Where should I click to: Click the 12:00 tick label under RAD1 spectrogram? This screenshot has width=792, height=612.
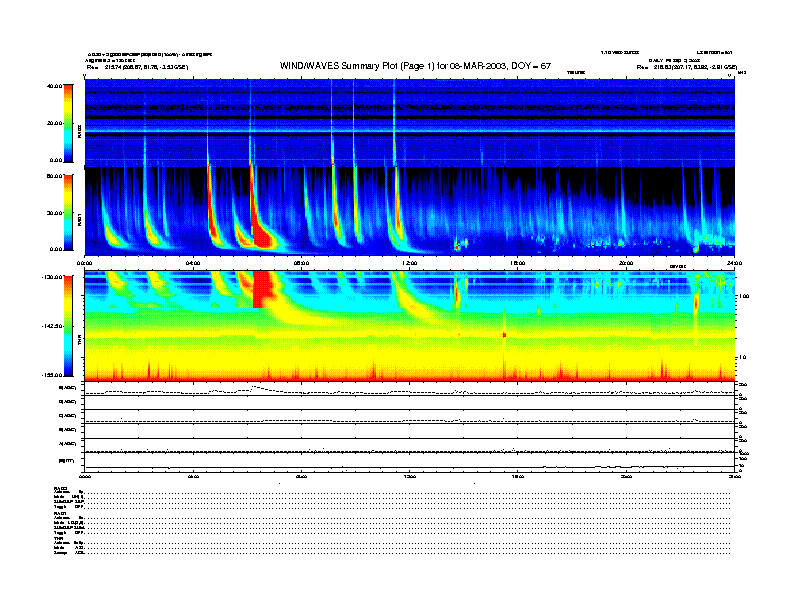pos(410,263)
